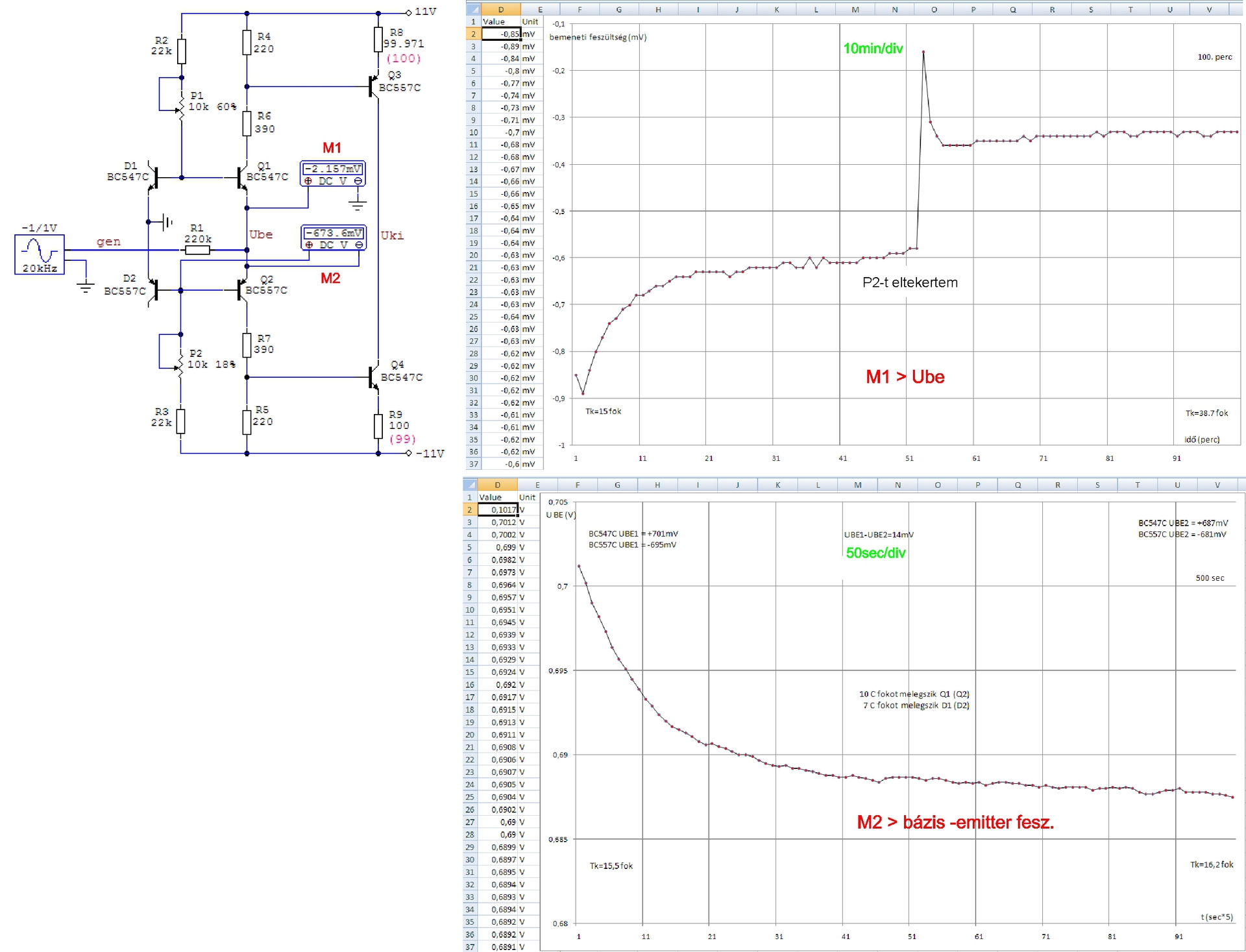Click resistor R1 220k in schematic

pos(197,250)
